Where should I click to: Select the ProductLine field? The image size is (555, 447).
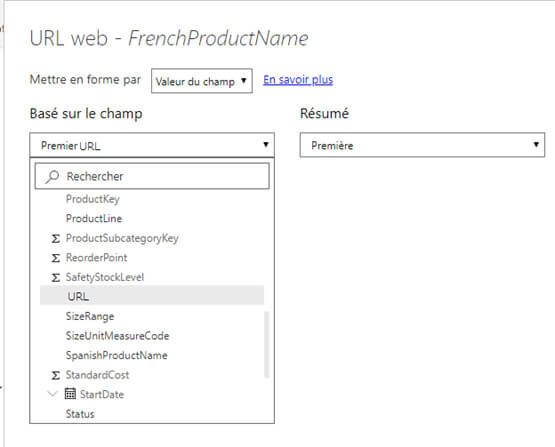(94, 218)
